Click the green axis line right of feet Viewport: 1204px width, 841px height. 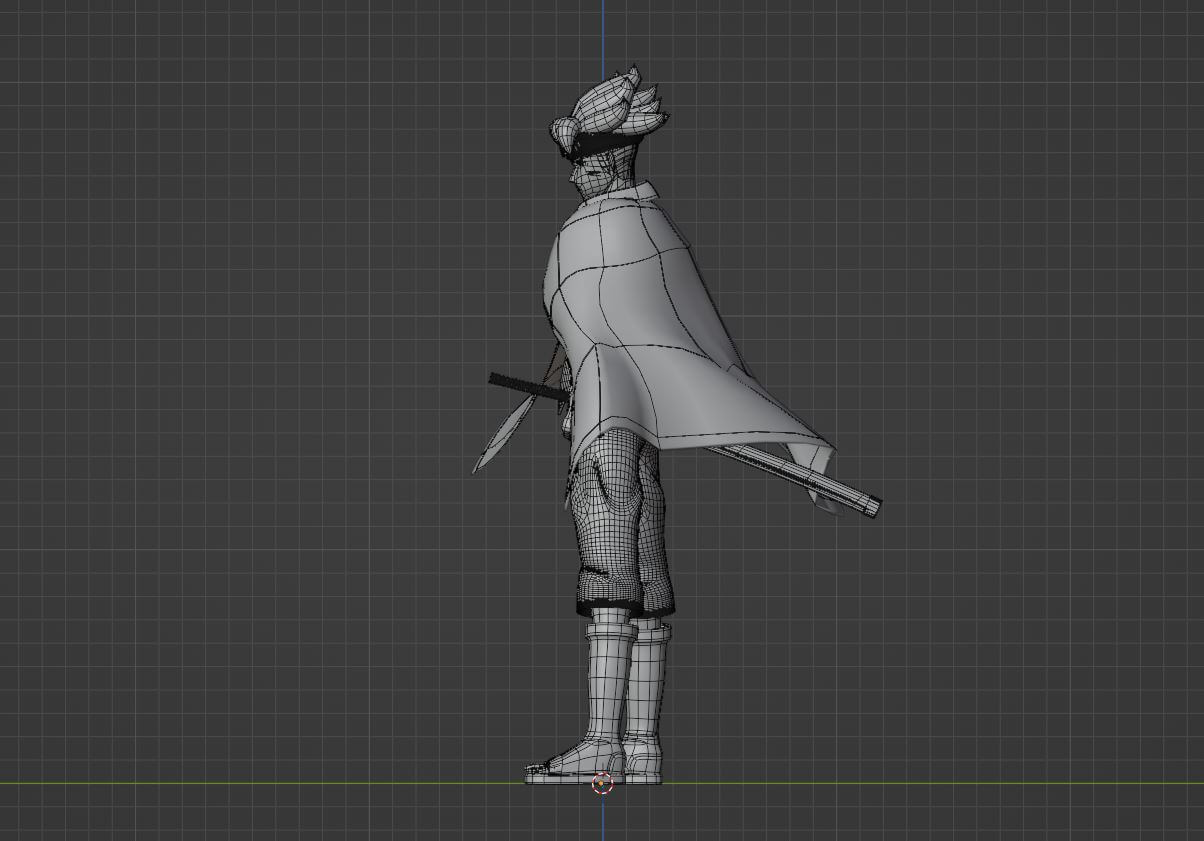pos(900,783)
